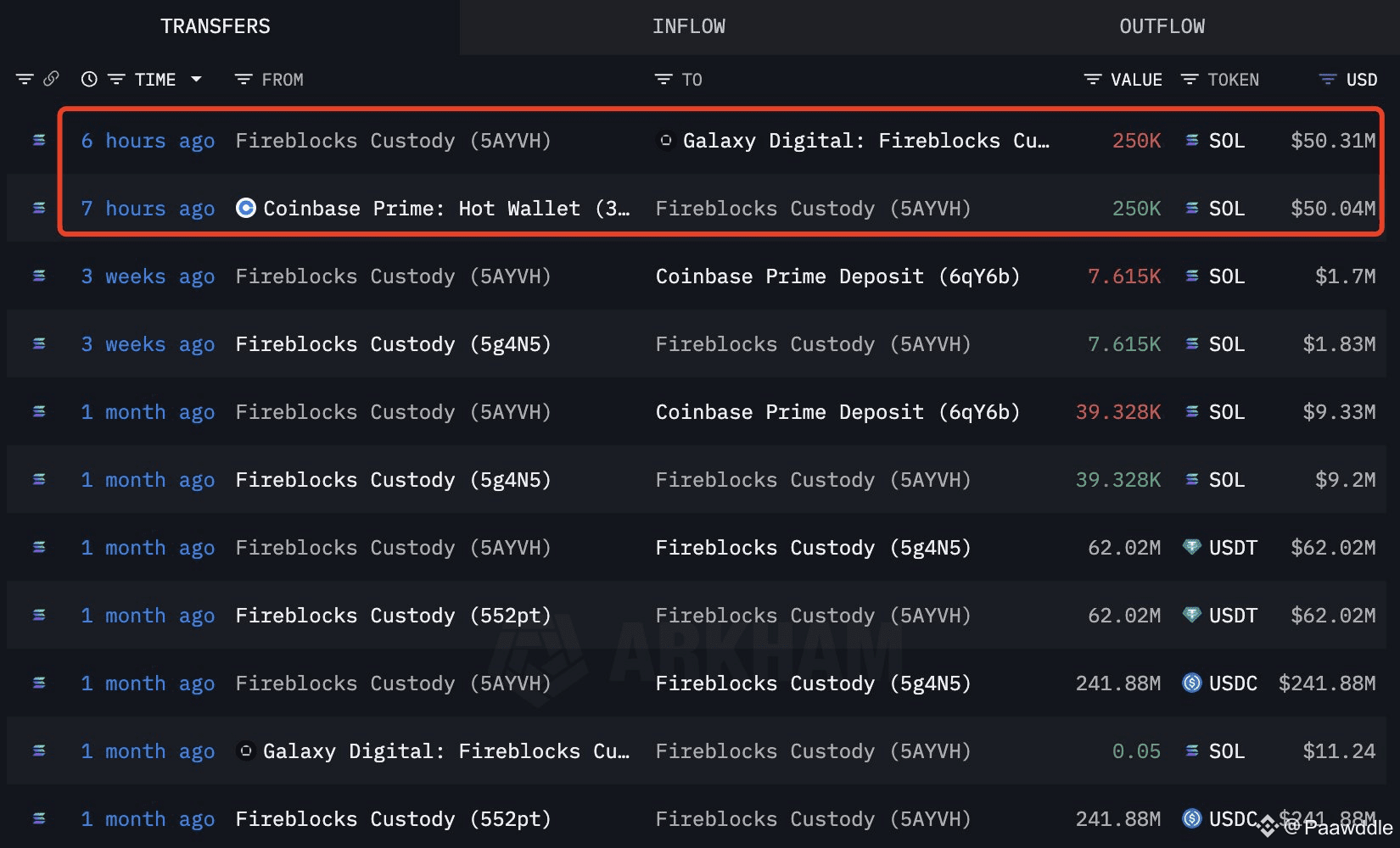Open the '1 month ago' link in the $11.24 row

point(148,751)
